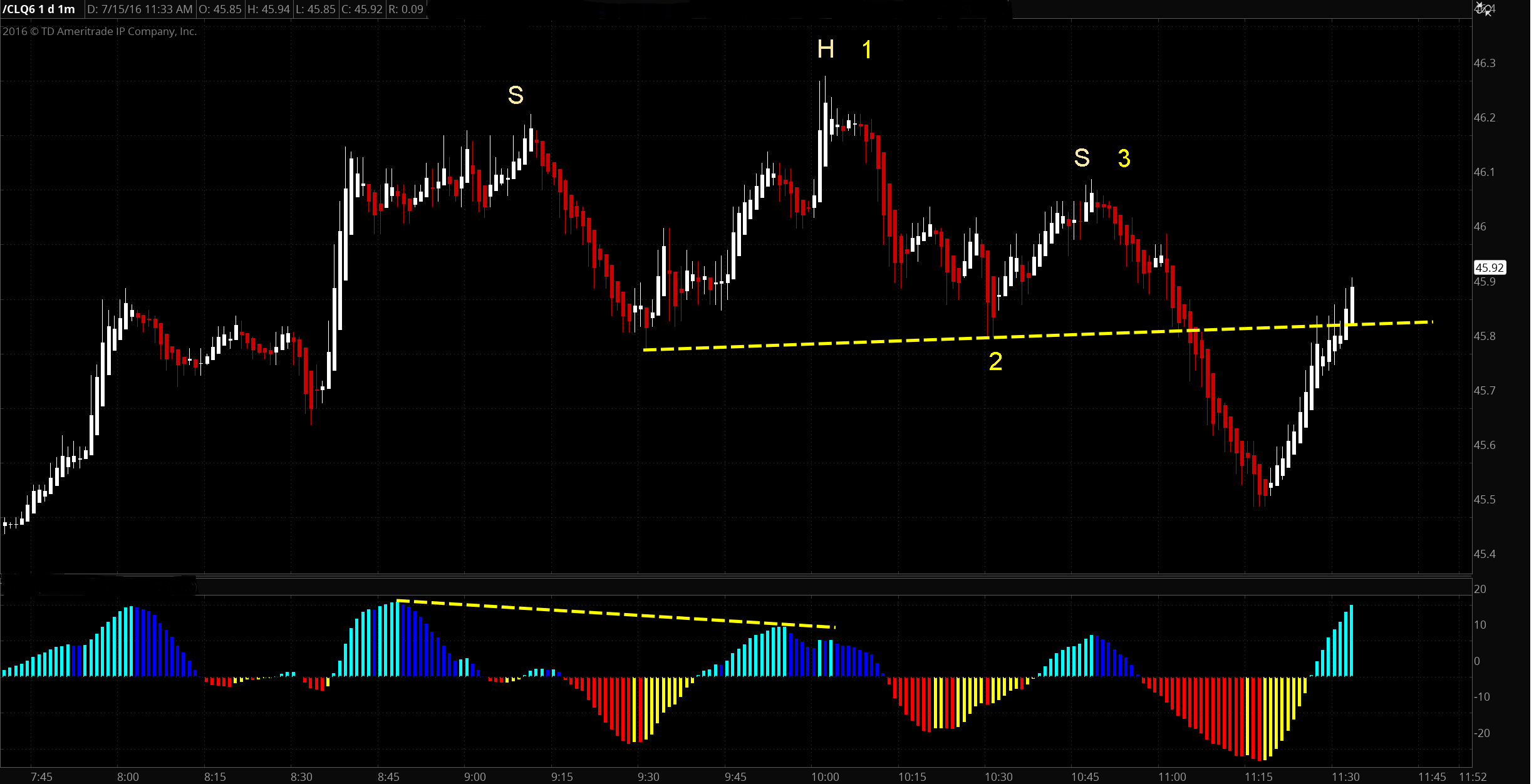Viewport: 1534px width, 784px height.
Task: Click the 9:15 time axis label
Action: click(562, 777)
